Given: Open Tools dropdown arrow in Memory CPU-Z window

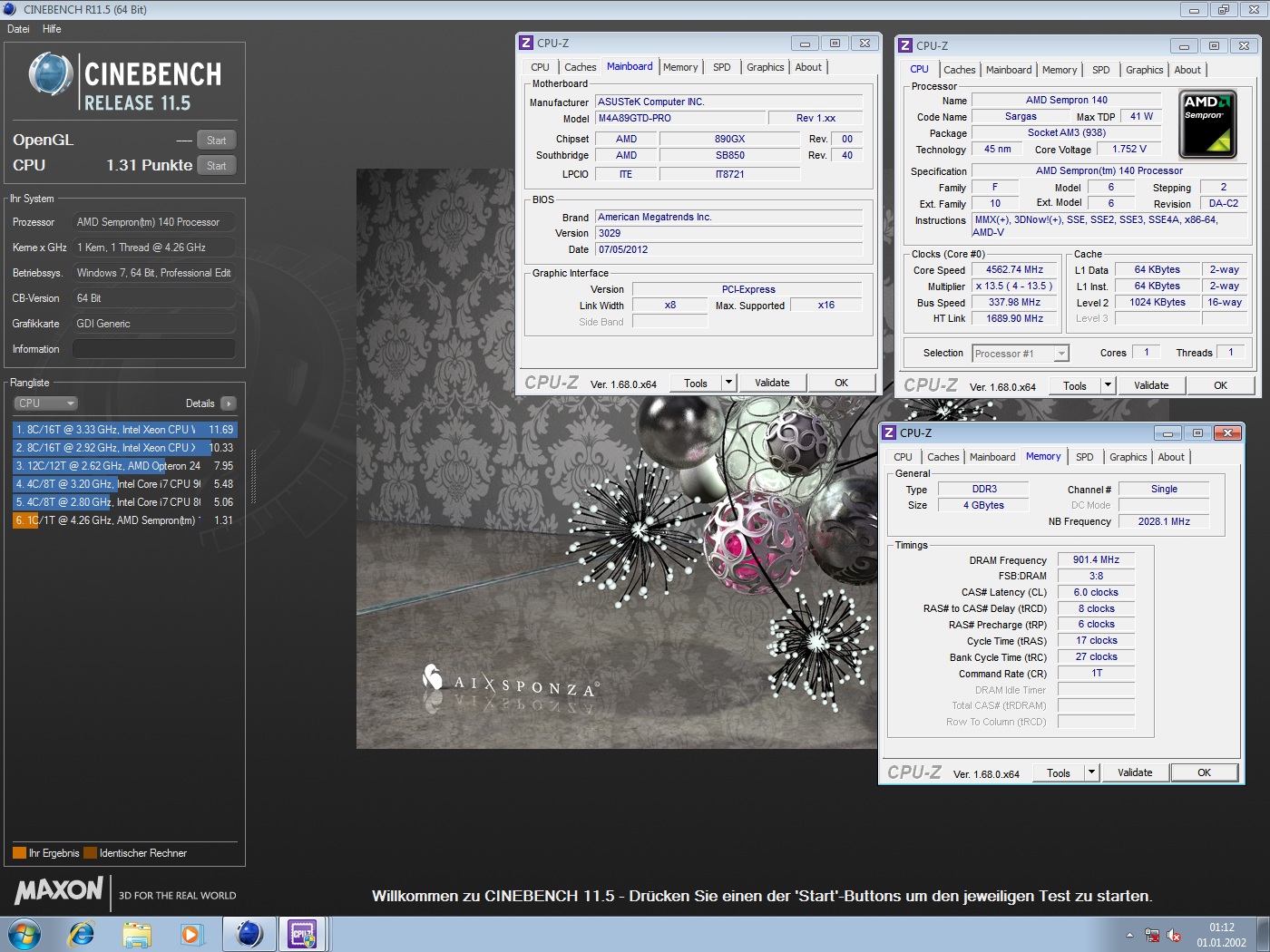Looking at the screenshot, I should click(1091, 772).
